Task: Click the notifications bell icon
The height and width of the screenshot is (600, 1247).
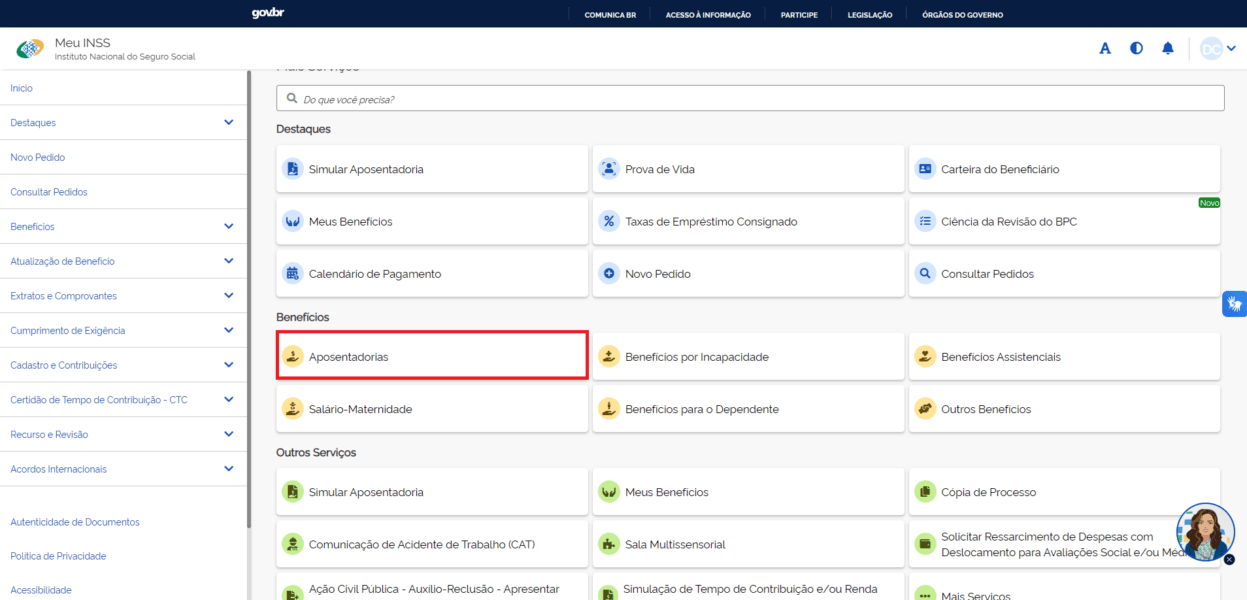Action: [1167, 47]
